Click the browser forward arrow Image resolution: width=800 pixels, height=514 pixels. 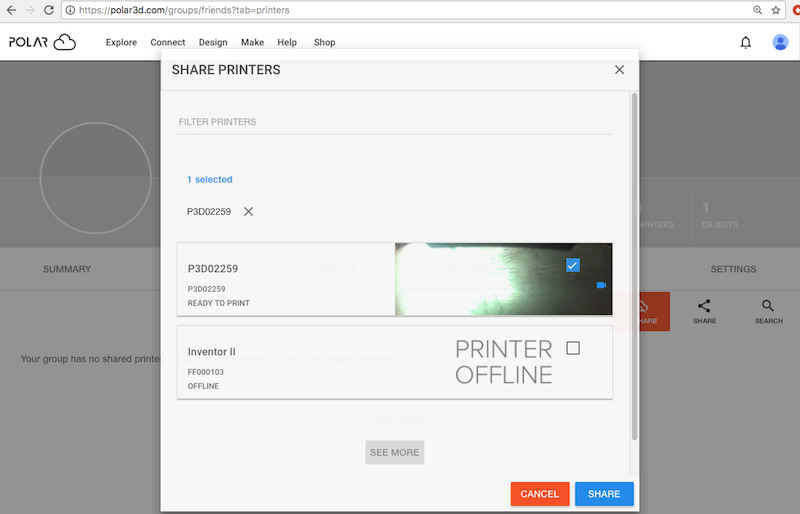click(30, 10)
